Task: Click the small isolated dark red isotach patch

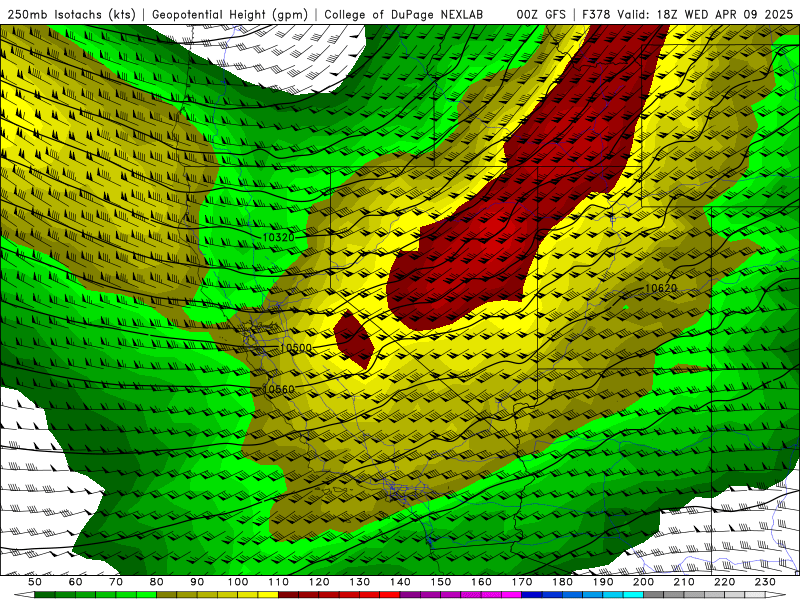Action: coord(354,339)
